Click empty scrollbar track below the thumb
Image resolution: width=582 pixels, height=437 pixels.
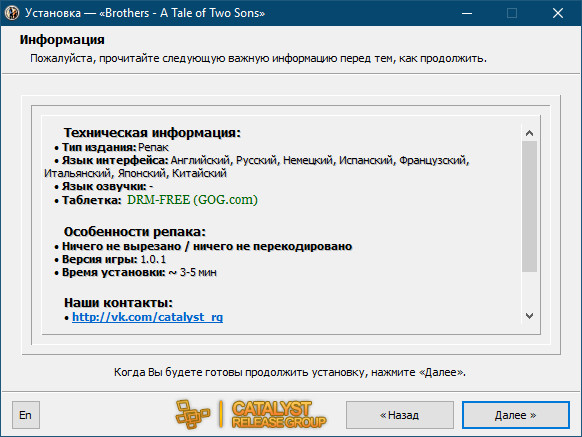(x=529, y=290)
